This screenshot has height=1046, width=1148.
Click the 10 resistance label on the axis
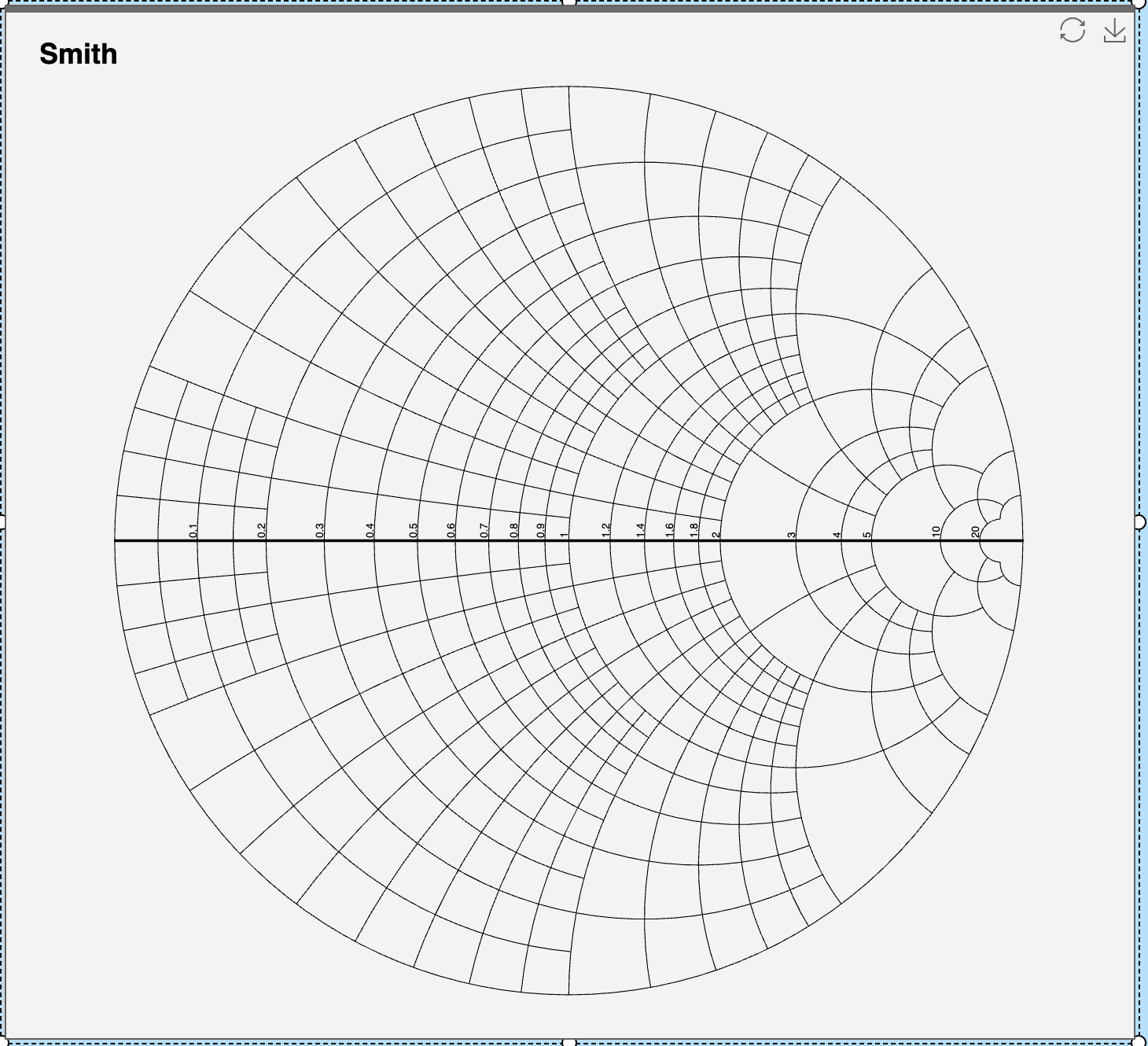point(936,529)
